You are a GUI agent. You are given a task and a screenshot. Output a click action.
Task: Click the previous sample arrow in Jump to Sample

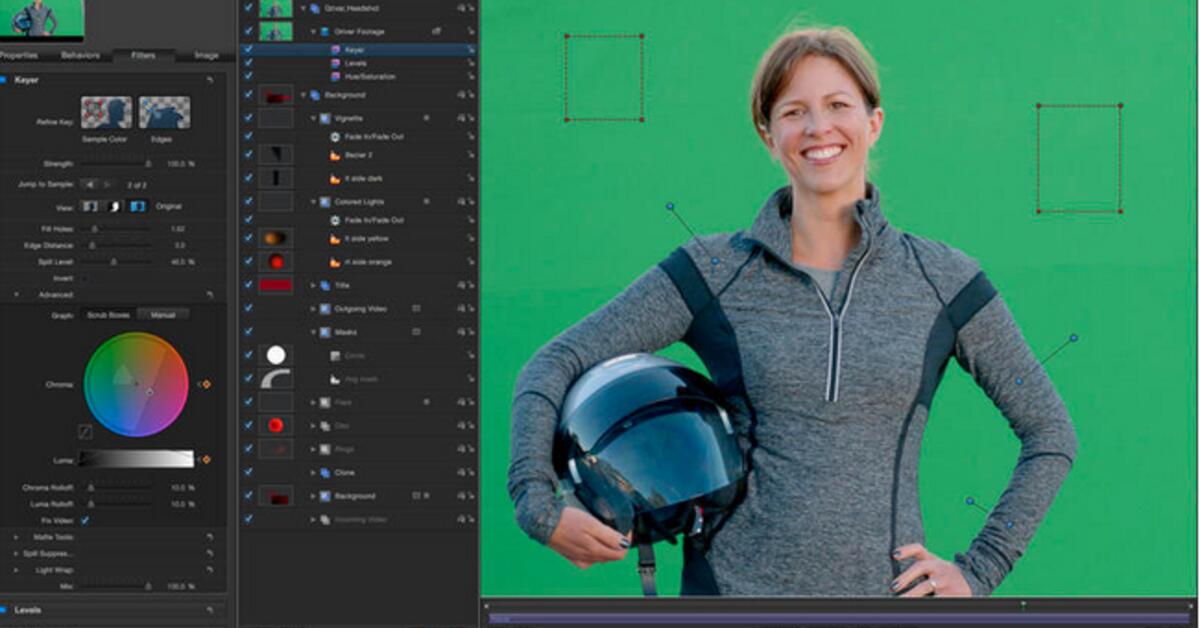(87, 184)
